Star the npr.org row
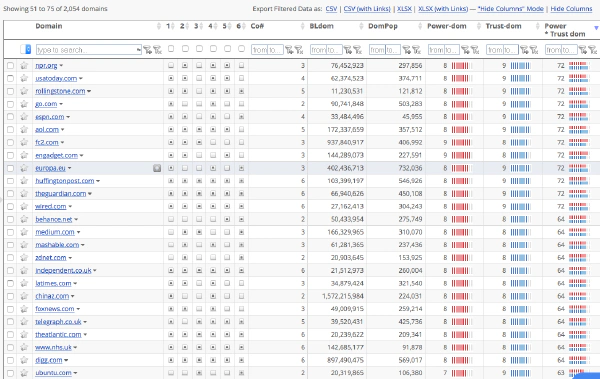 pos(24,65)
